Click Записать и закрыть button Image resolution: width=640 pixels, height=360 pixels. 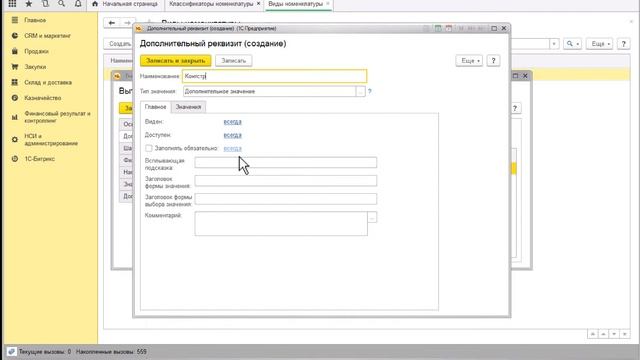coord(176,60)
